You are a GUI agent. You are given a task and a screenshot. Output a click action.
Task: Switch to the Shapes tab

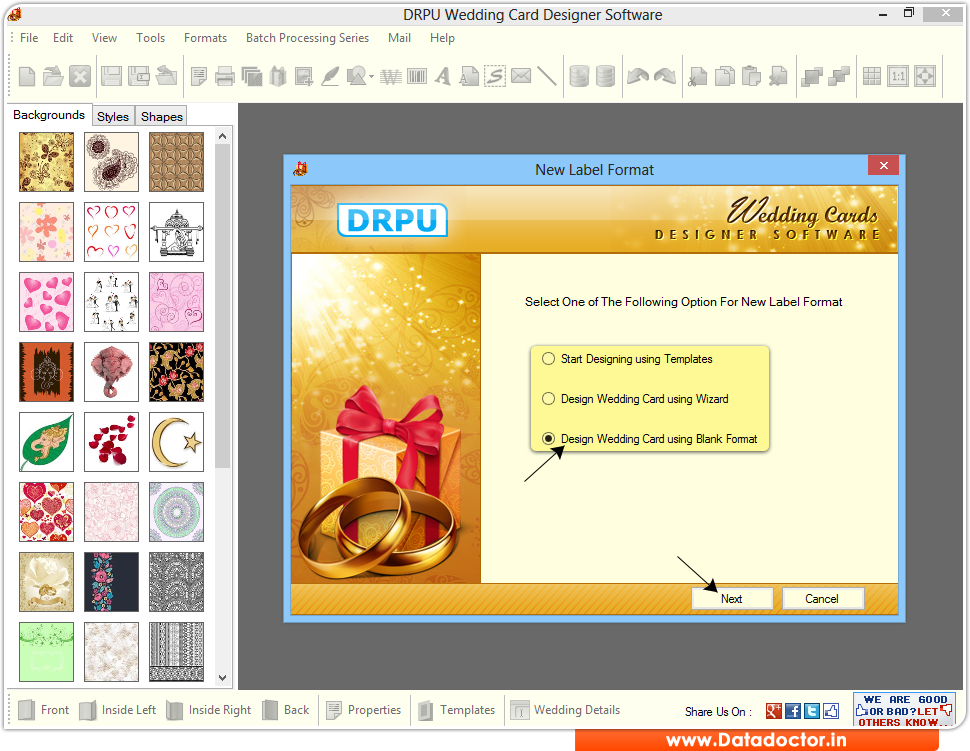pos(161,116)
